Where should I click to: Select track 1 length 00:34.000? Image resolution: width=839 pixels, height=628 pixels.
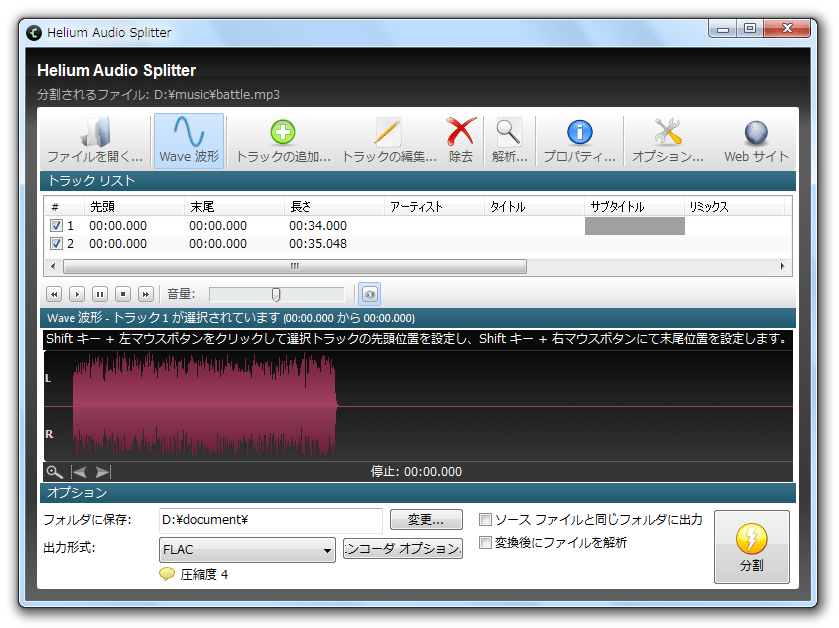point(318,226)
